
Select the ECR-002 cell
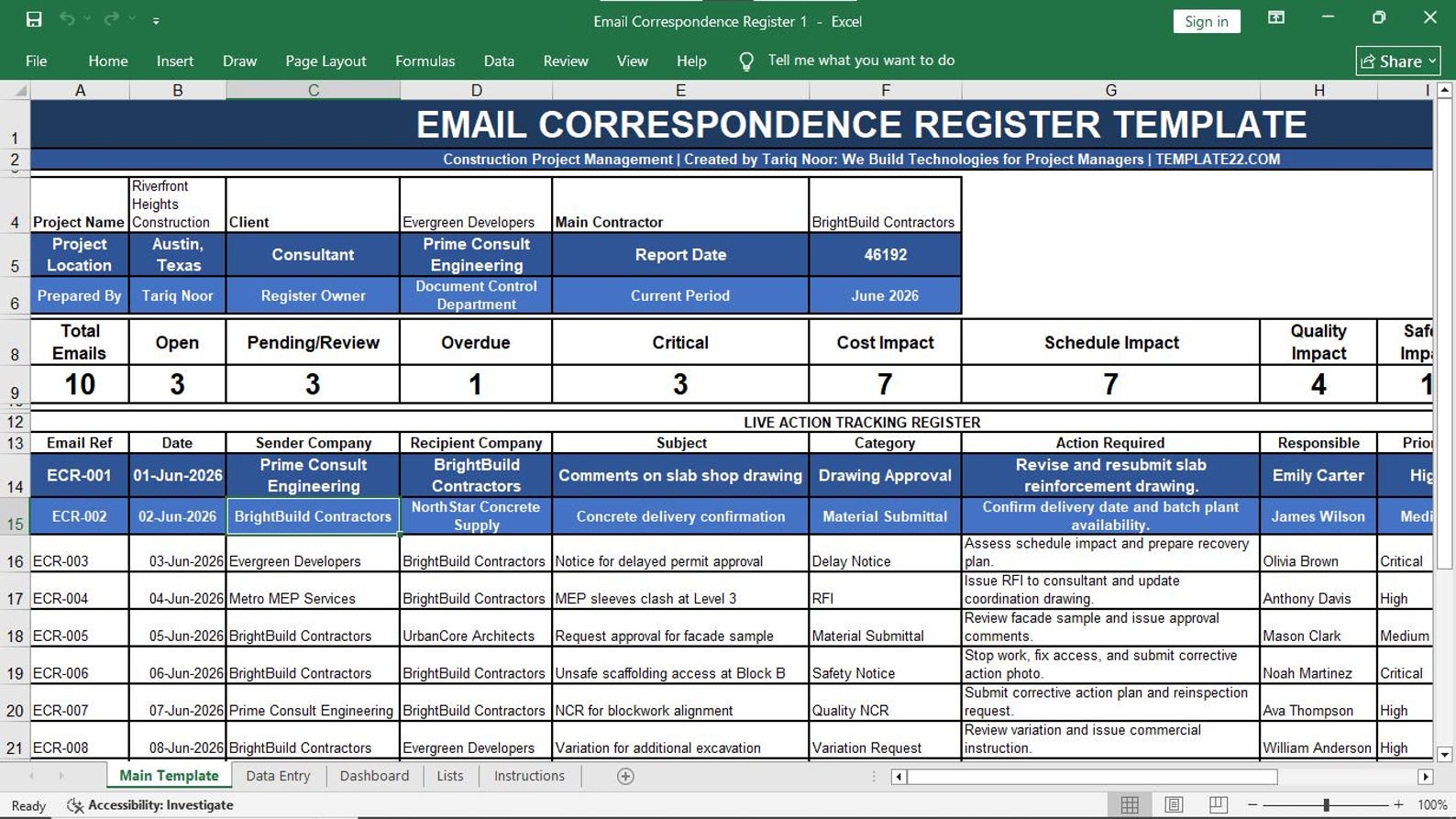[x=80, y=516]
